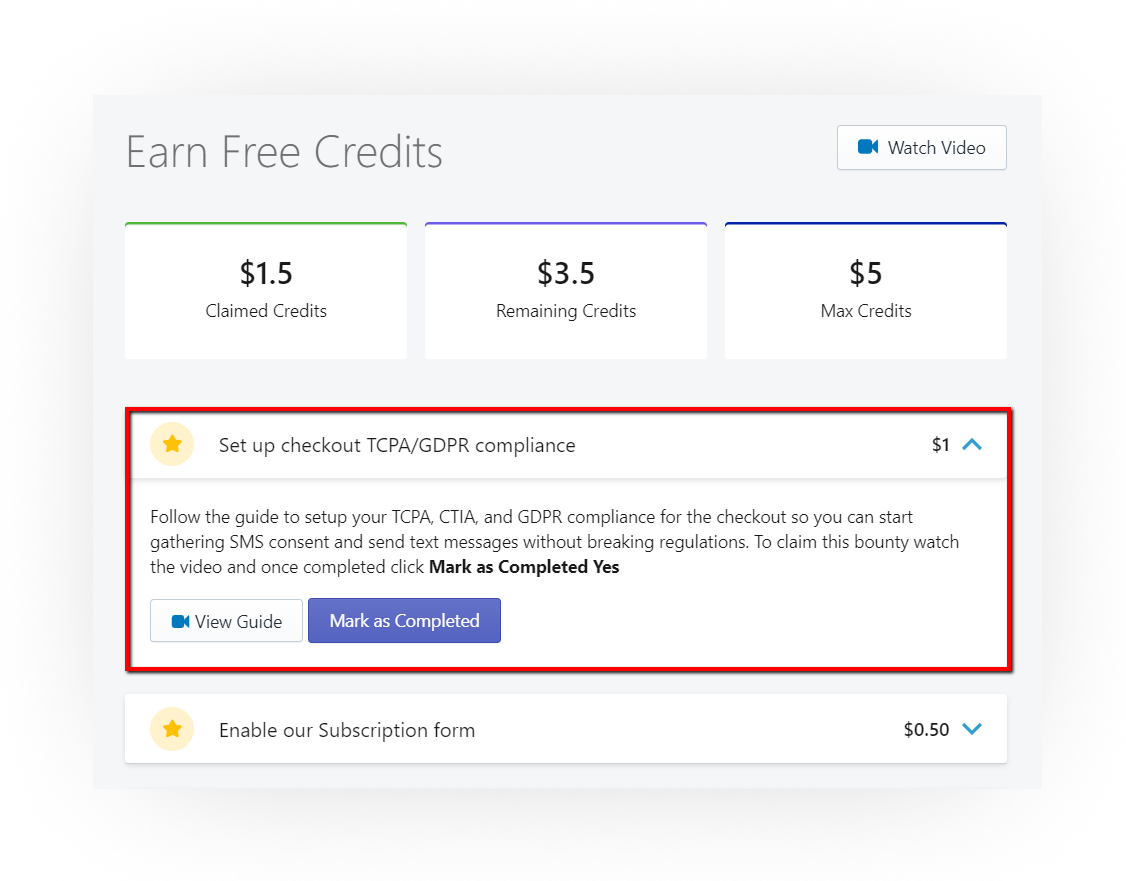Click the star icon beside TCPA/GDPR compliance
Screen dimensions: 1126x881
click(x=172, y=444)
